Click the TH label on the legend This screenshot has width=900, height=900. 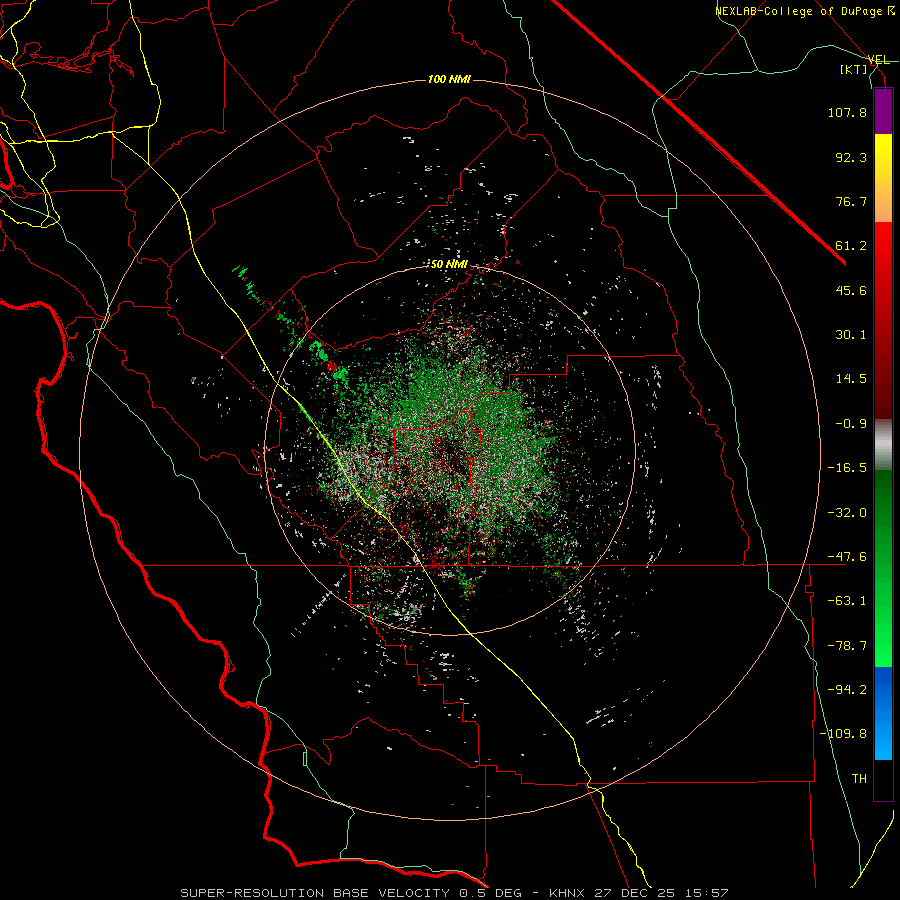coord(859,779)
